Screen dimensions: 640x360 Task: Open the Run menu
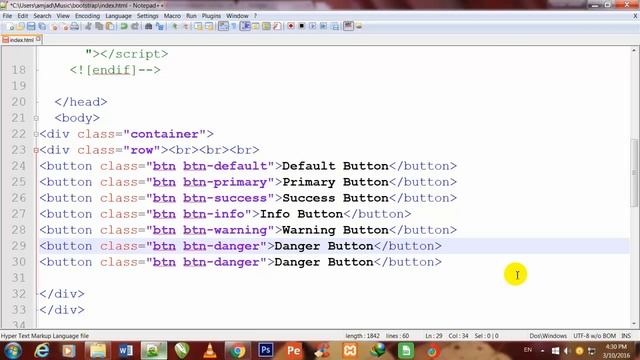[191, 16]
